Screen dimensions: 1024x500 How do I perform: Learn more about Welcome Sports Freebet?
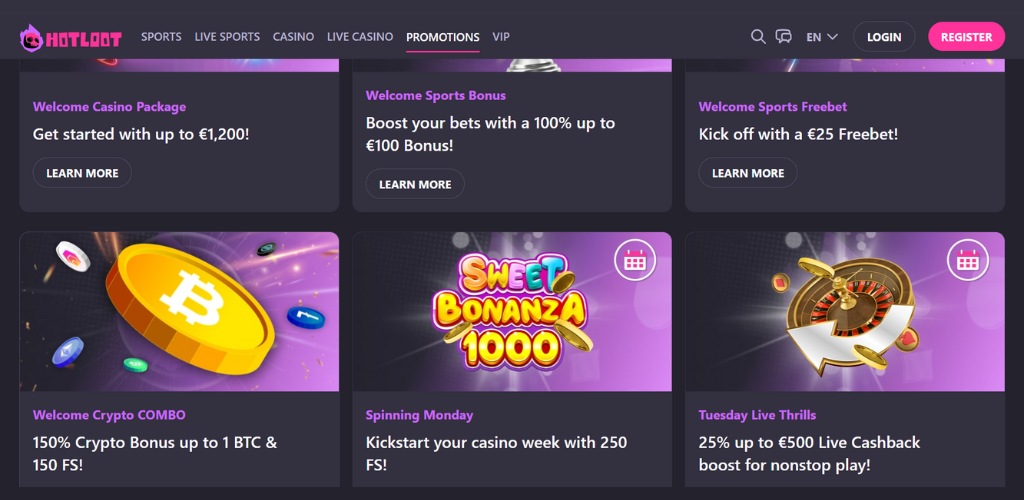tap(748, 173)
